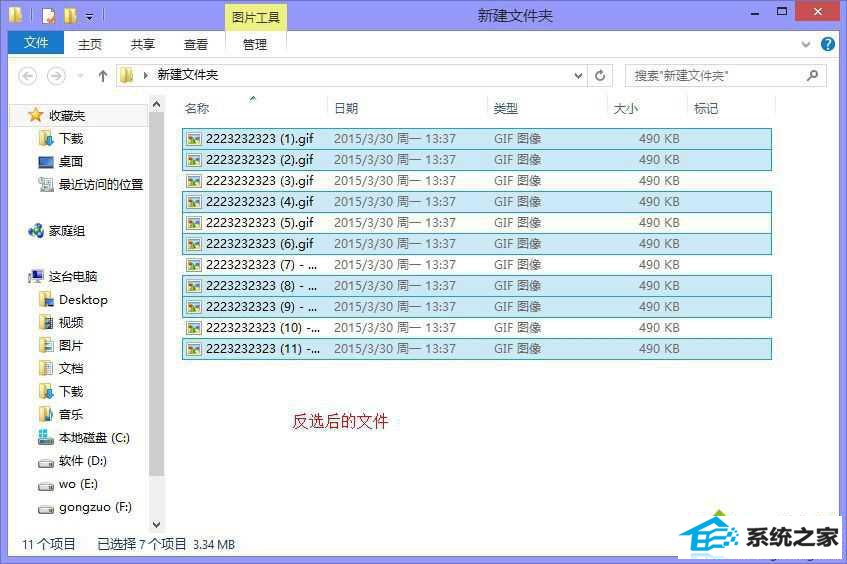Click navigation pane scroll-down arrow
This screenshot has height=564, width=847.
[x=156, y=524]
